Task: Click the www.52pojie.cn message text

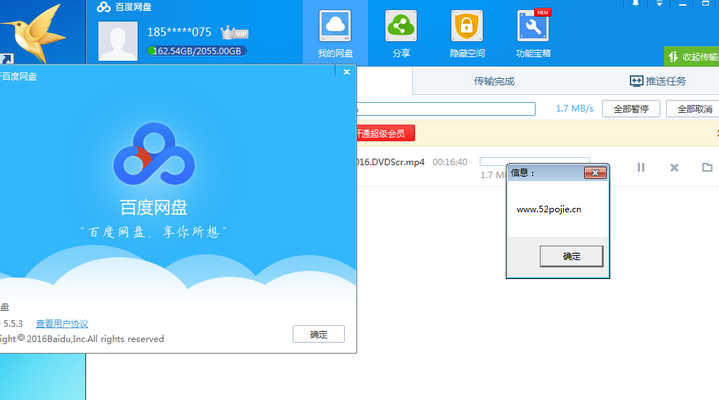Action: point(549,209)
